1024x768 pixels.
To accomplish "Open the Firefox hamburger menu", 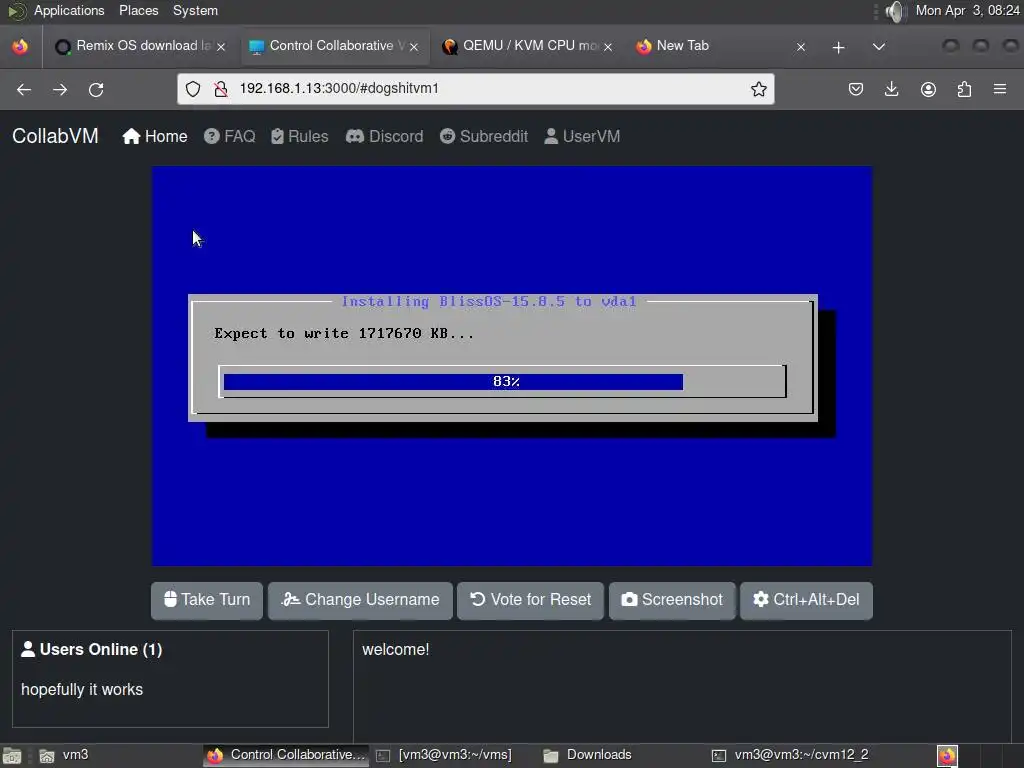I will click(x=1000, y=89).
